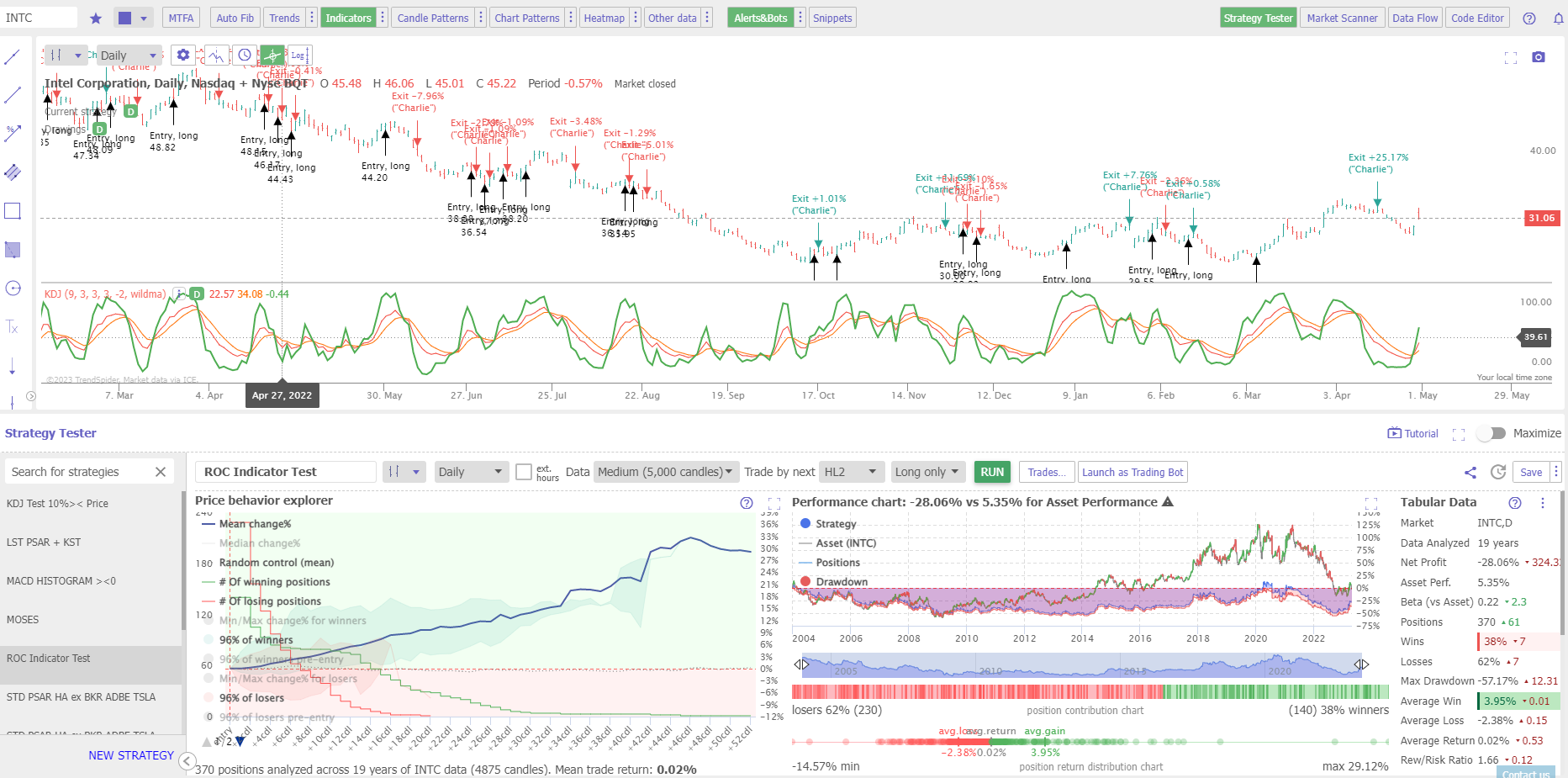Open chart settings with the gear icon
Screen dimensions: 1568x778
pos(183,55)
